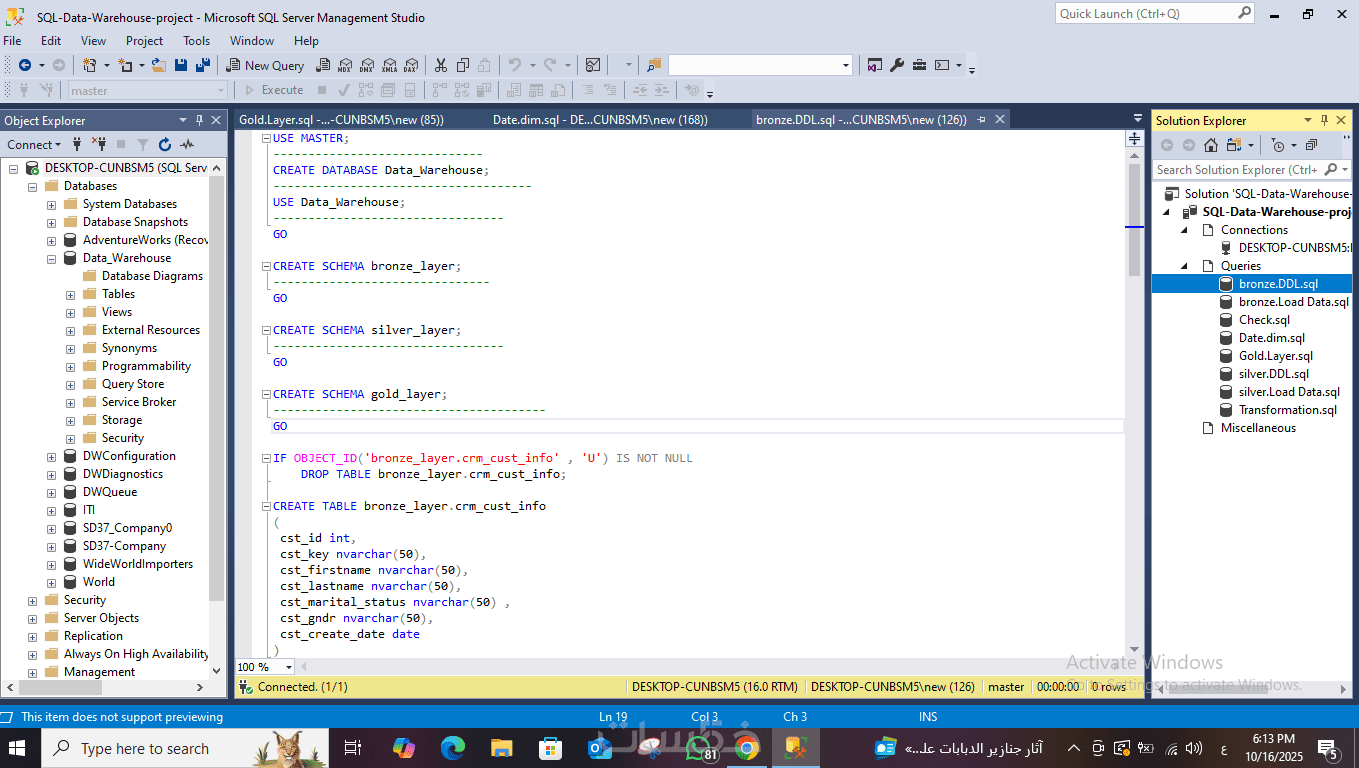Viewport: 1359px width, 768px height.
Task: Open Activity Monitor icon in Object Explorer
Action: coord(187,145)
